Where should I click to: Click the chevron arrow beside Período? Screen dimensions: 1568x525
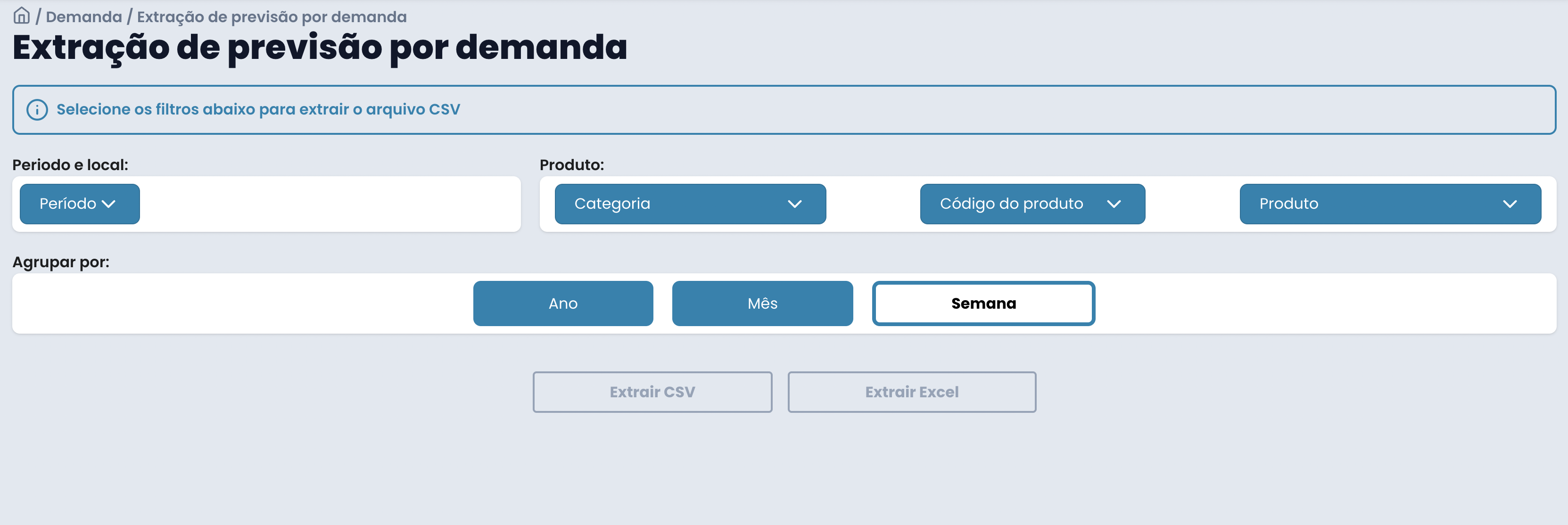tap(109, 204)
